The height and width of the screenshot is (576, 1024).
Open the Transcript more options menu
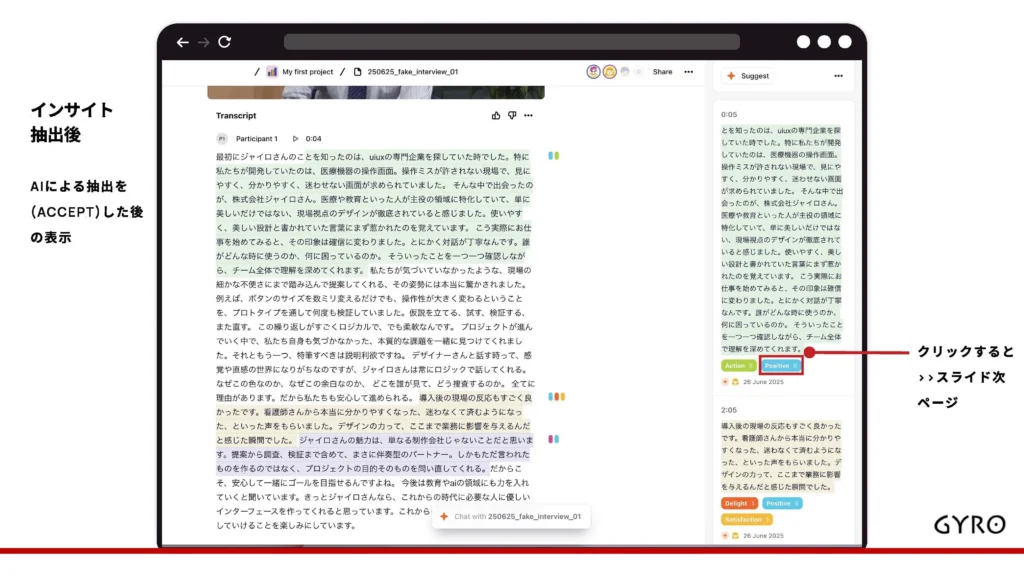(529, 116)
